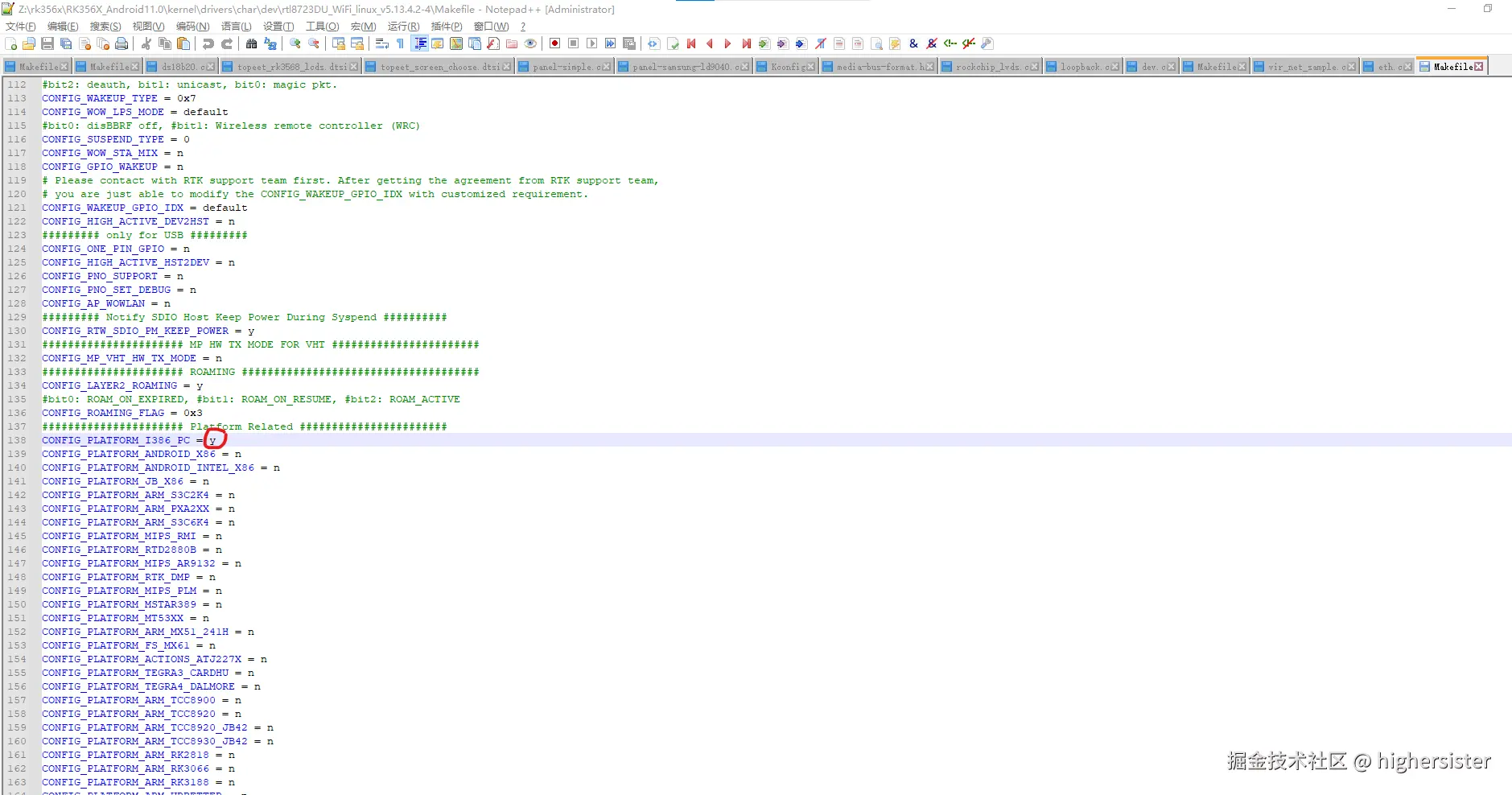Close the dev.c tab

coord(1171,67)
